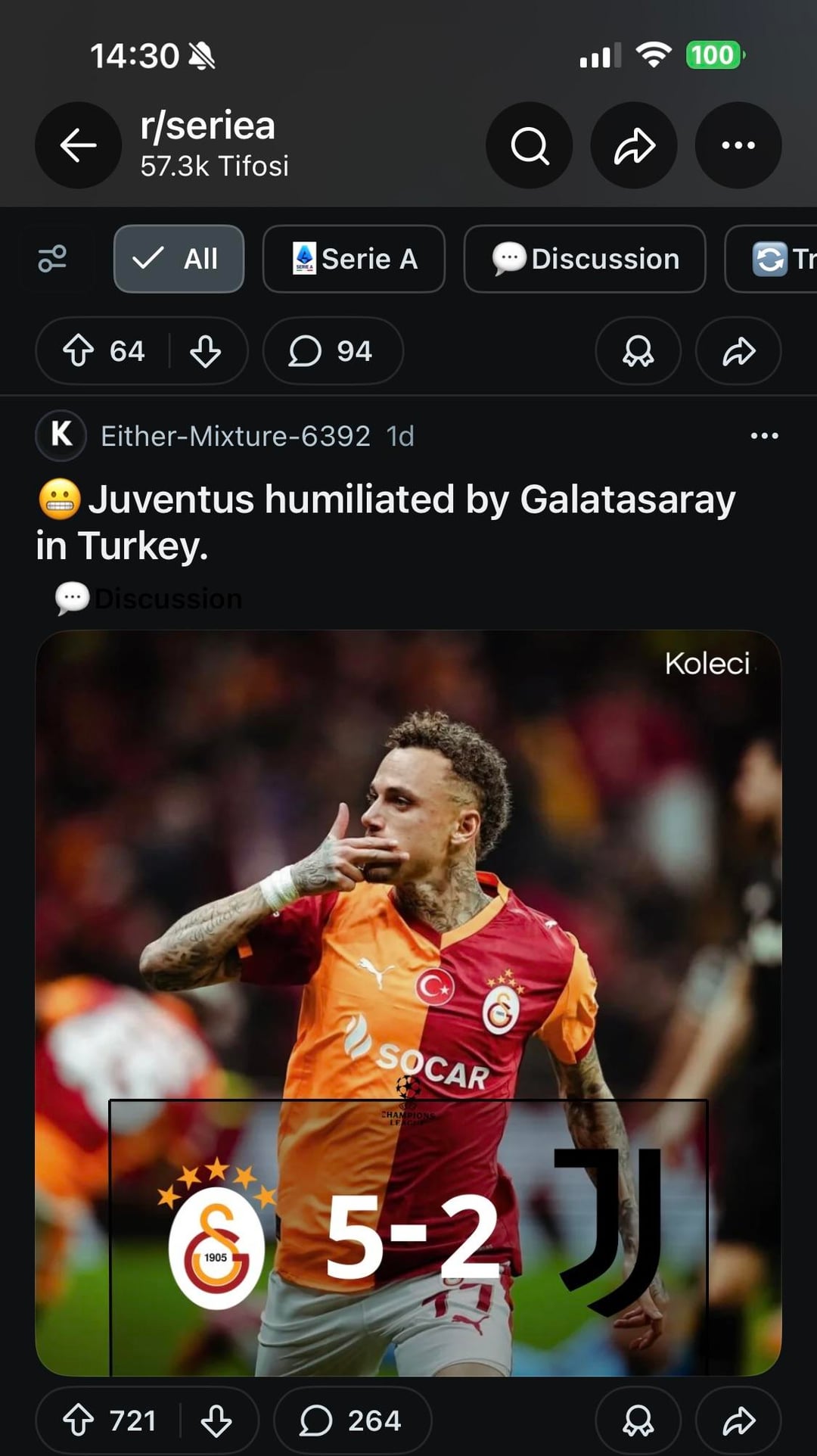Viewport: 817px width, 1456px height.
Task: Upvote the Juventus humiliated post
Action: [79, 1420]
